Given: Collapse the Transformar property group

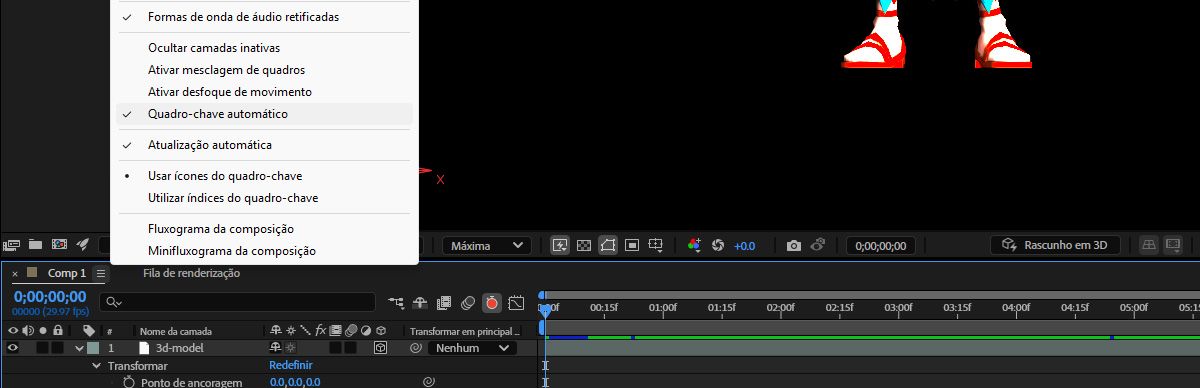Looking at the screenshot, I should (x=97, y=366).
